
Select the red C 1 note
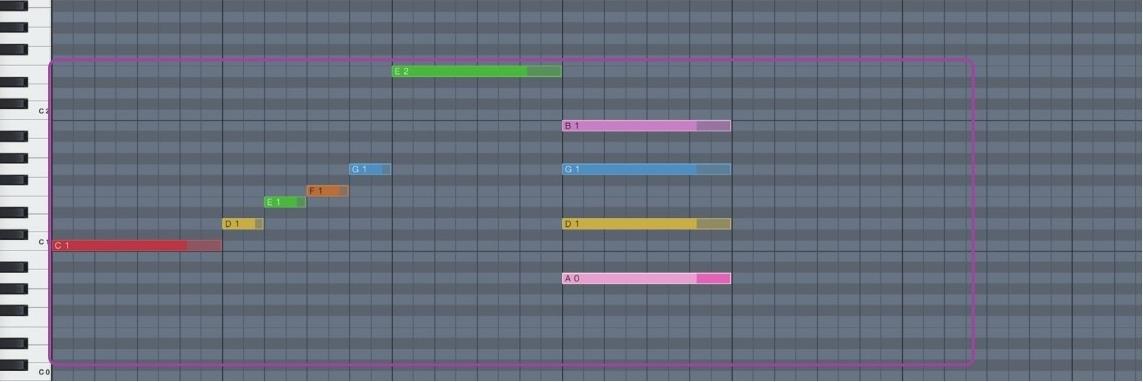(x=137, y=246)
